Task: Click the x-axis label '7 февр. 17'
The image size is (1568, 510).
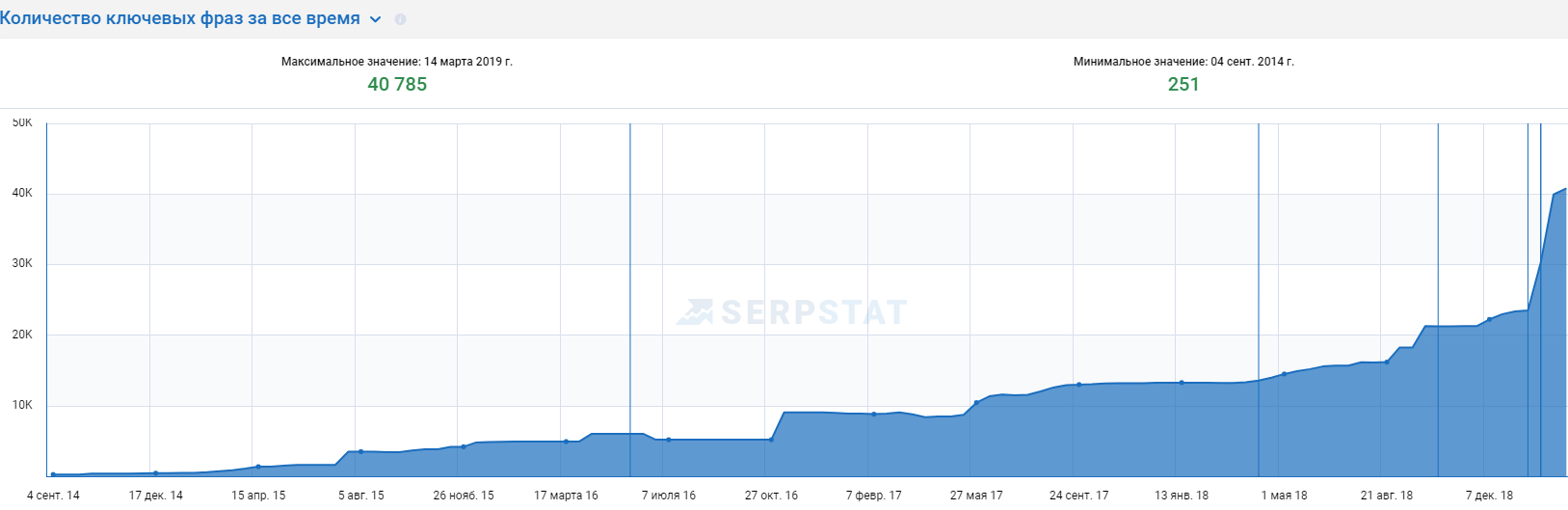Action: [874, 496]
